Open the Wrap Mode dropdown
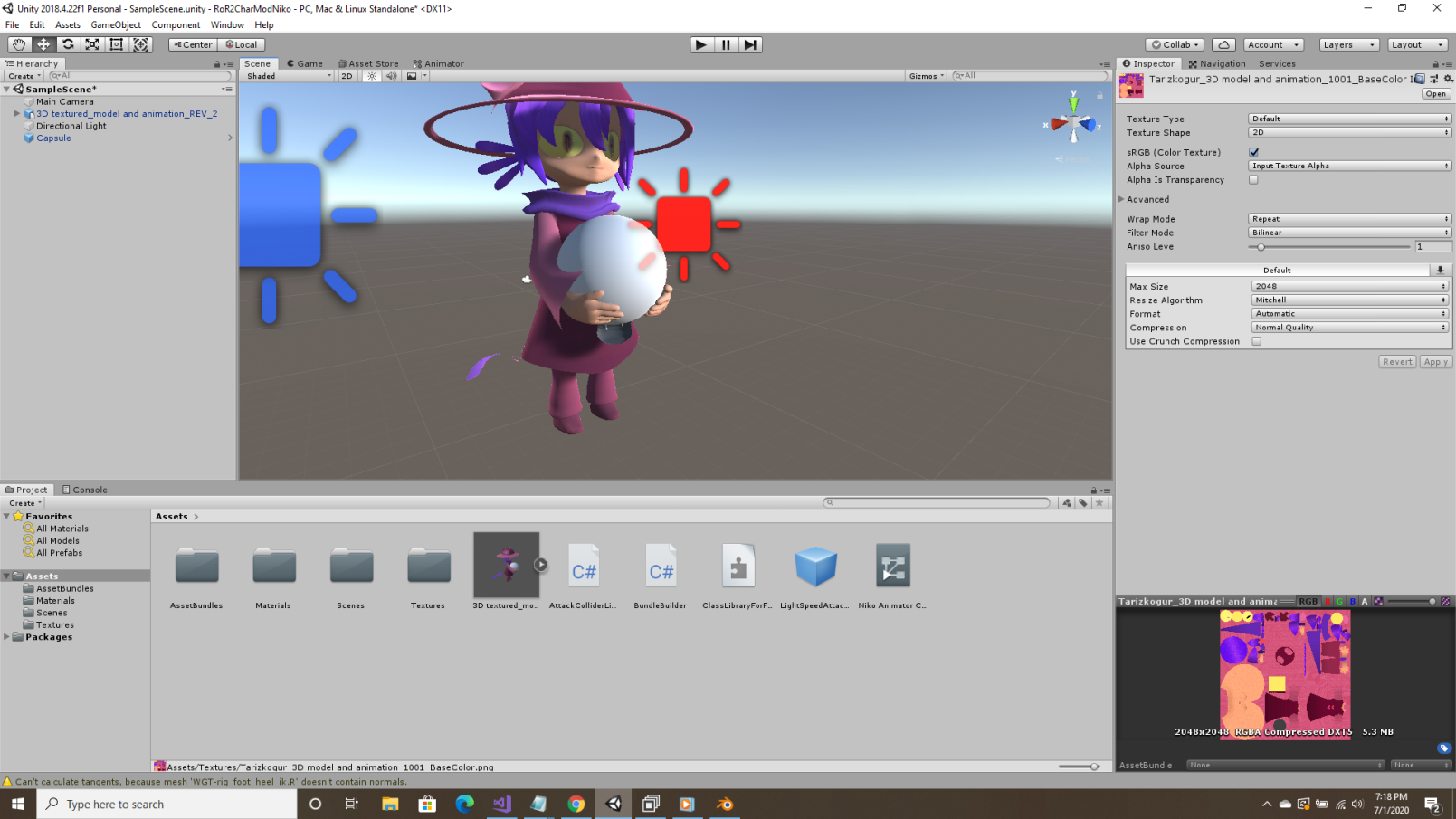 tap(1349, 219)
